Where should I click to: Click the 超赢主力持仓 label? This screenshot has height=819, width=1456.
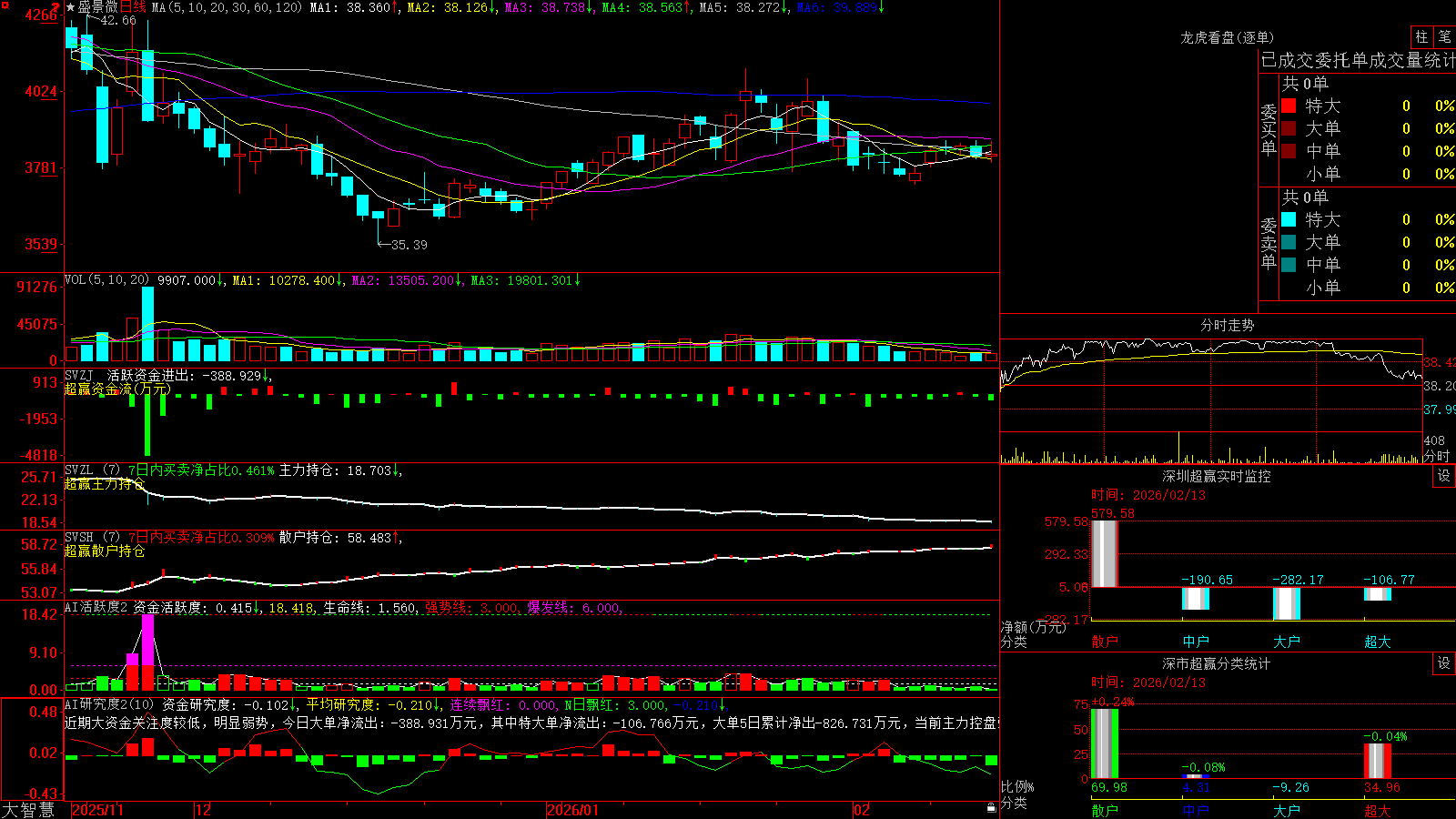[x=105, y=484]
